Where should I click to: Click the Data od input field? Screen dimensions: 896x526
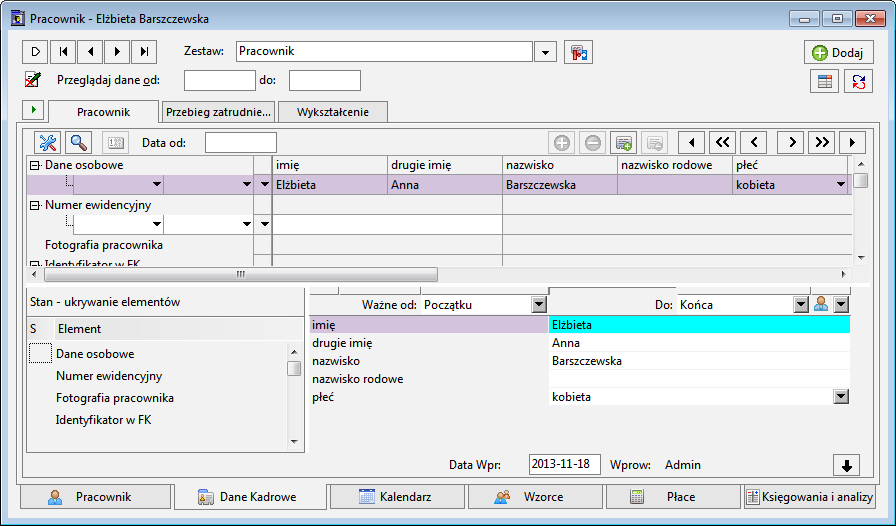241,142
